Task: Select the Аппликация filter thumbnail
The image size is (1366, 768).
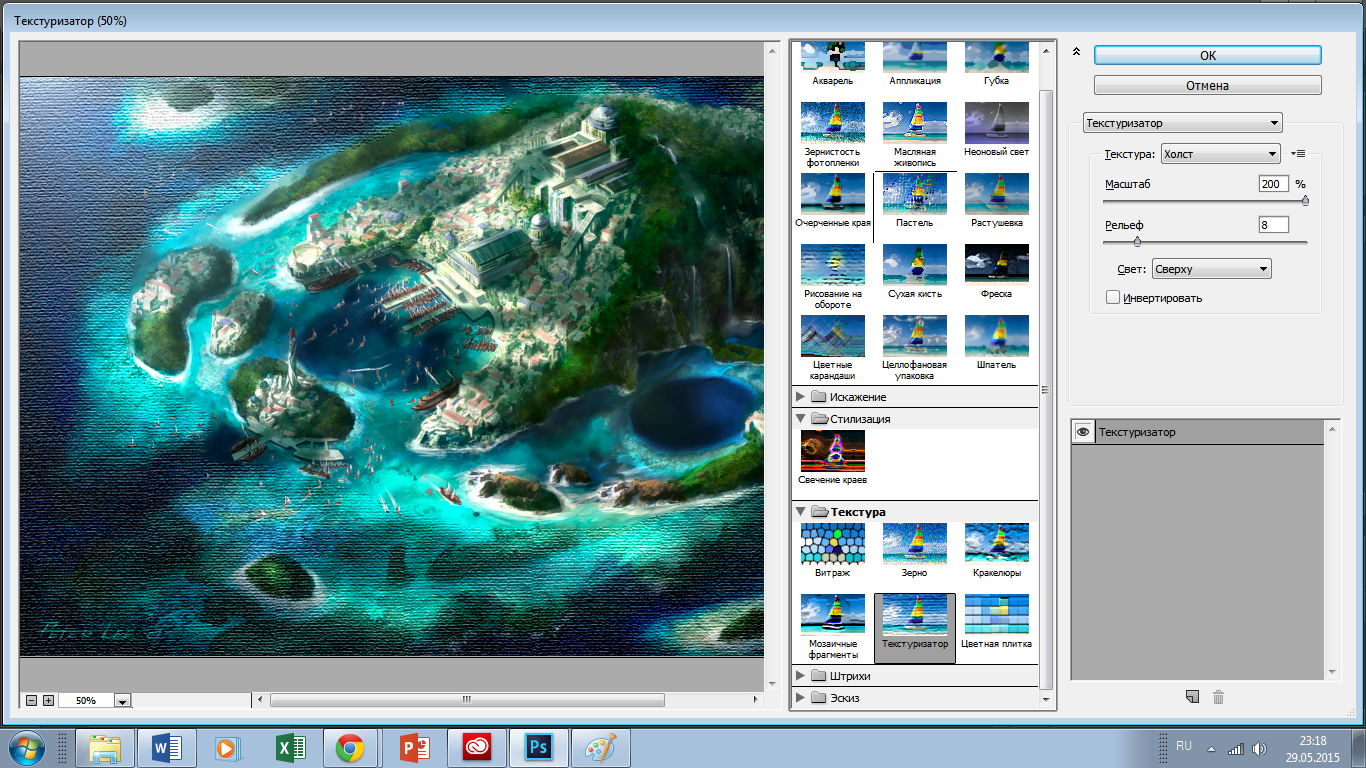Action: 914,58
